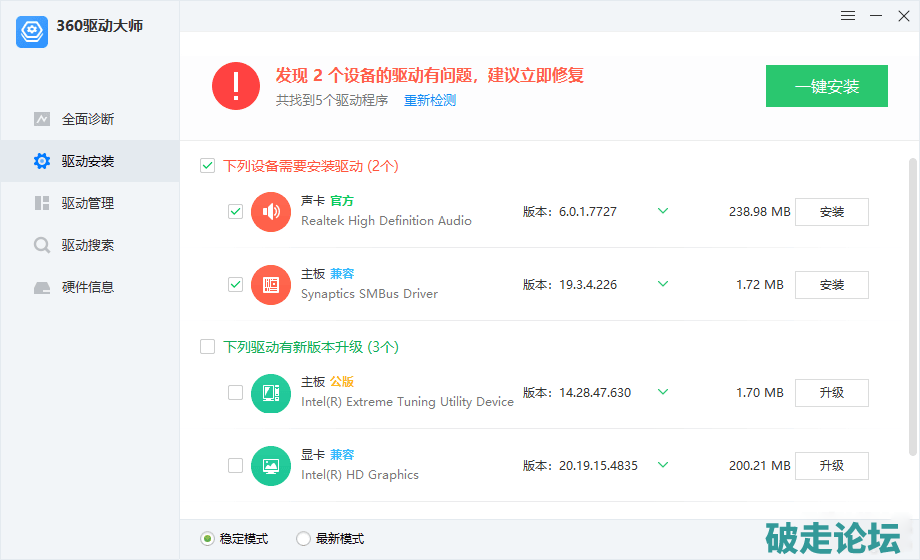920x560 pixels.
Task: Click the Intel HD Graphics display icon
Action: (270, 465)
